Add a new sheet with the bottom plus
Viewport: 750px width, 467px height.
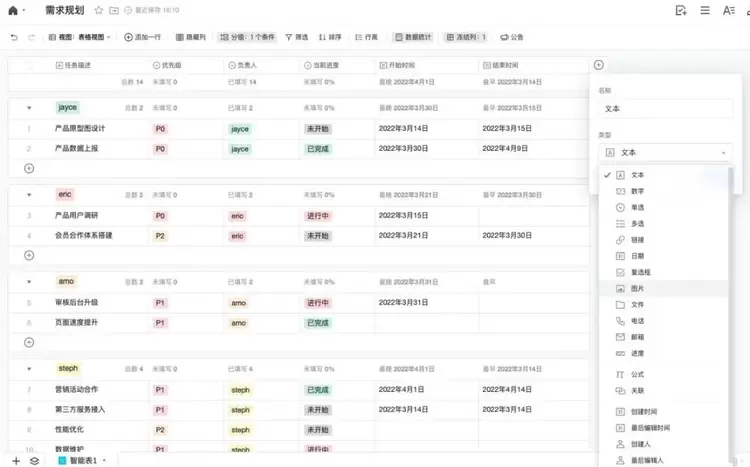16,461
